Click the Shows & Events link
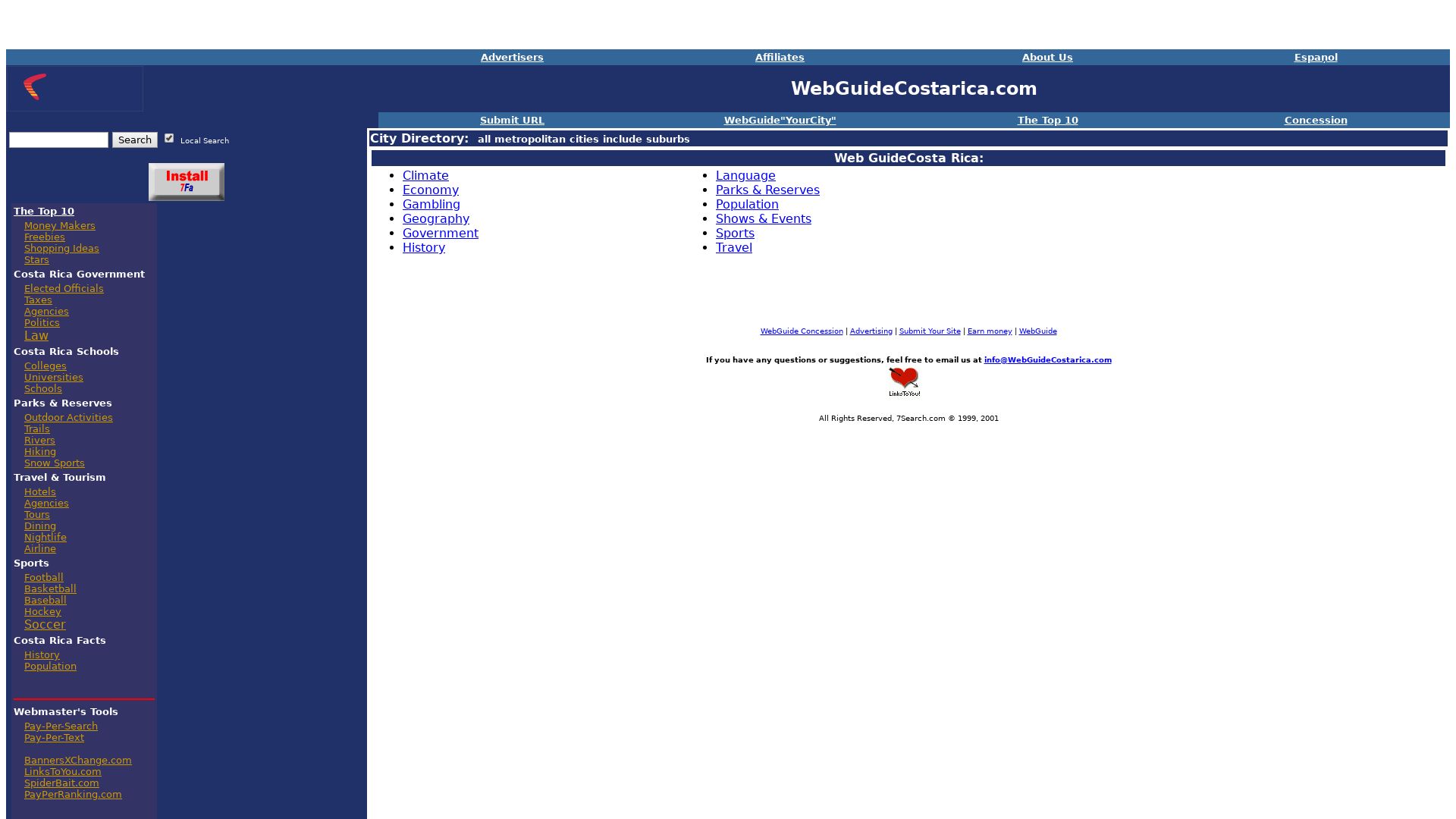Viewport: 1456px width, 819px height. (x=763, y=219)
